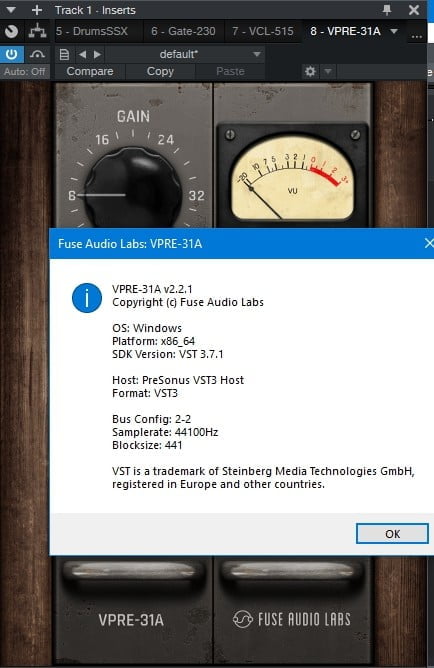
Task: Click the 'SDK Version: VST 3.7.1' line
Action: click(x=167, y=354)
